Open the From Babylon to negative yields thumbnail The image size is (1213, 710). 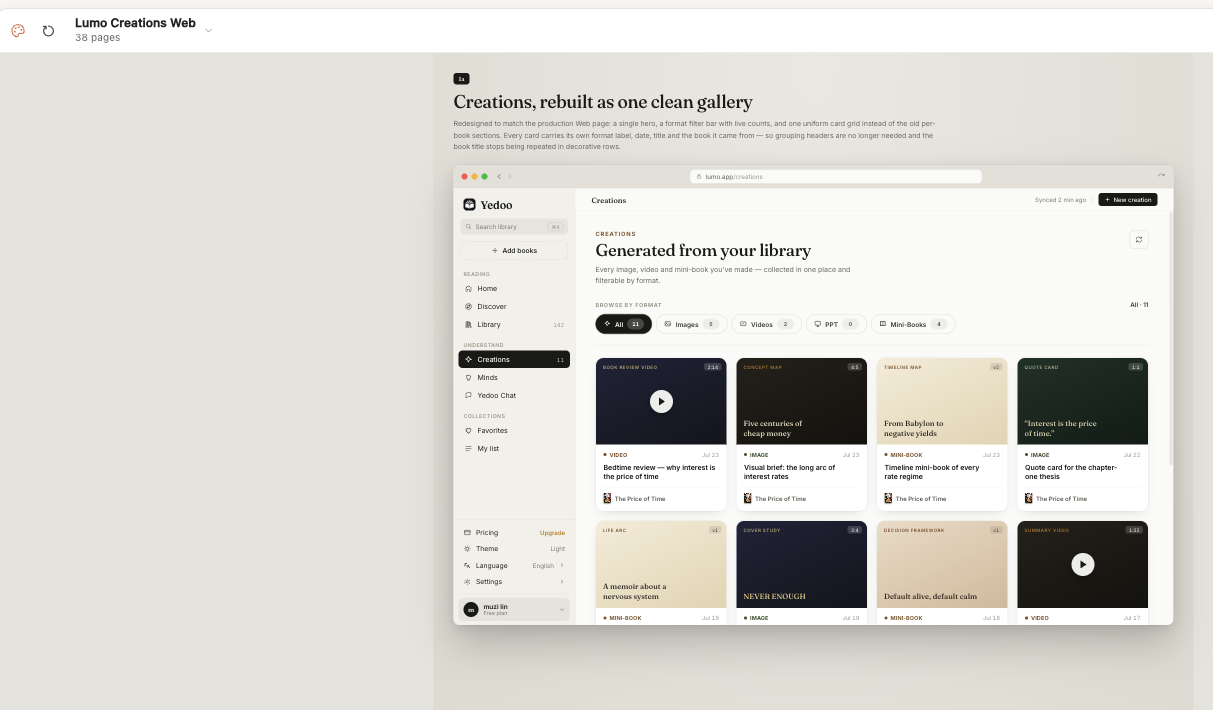942,401
